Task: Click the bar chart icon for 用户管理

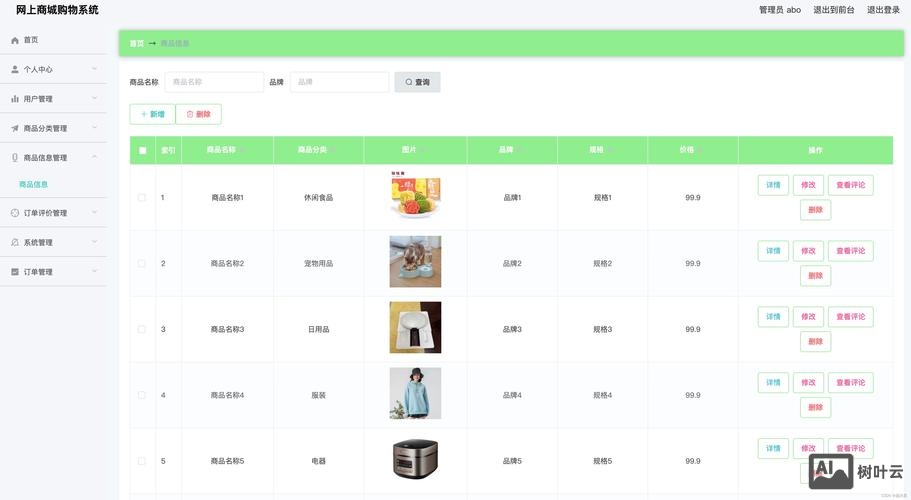Action: (15, 99)
